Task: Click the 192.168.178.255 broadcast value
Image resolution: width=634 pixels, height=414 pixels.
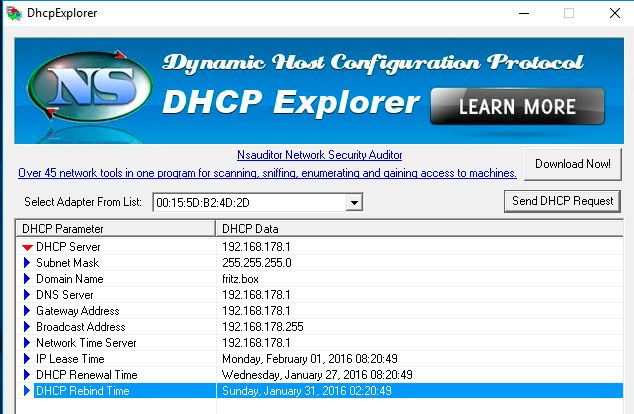Action: [263, 327]
